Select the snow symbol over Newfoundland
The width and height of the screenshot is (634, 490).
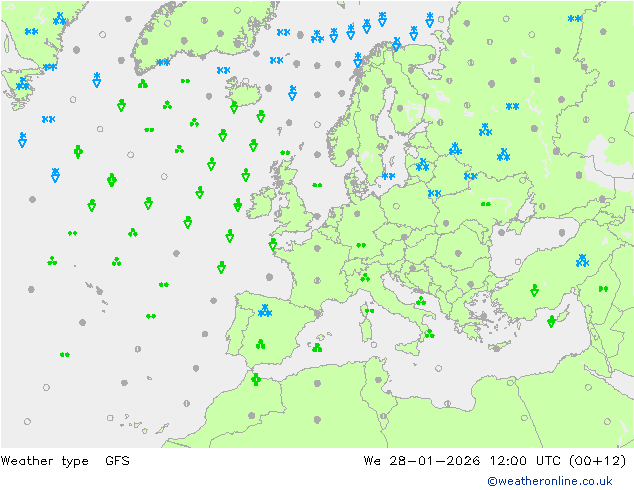(x=23, y=84)
